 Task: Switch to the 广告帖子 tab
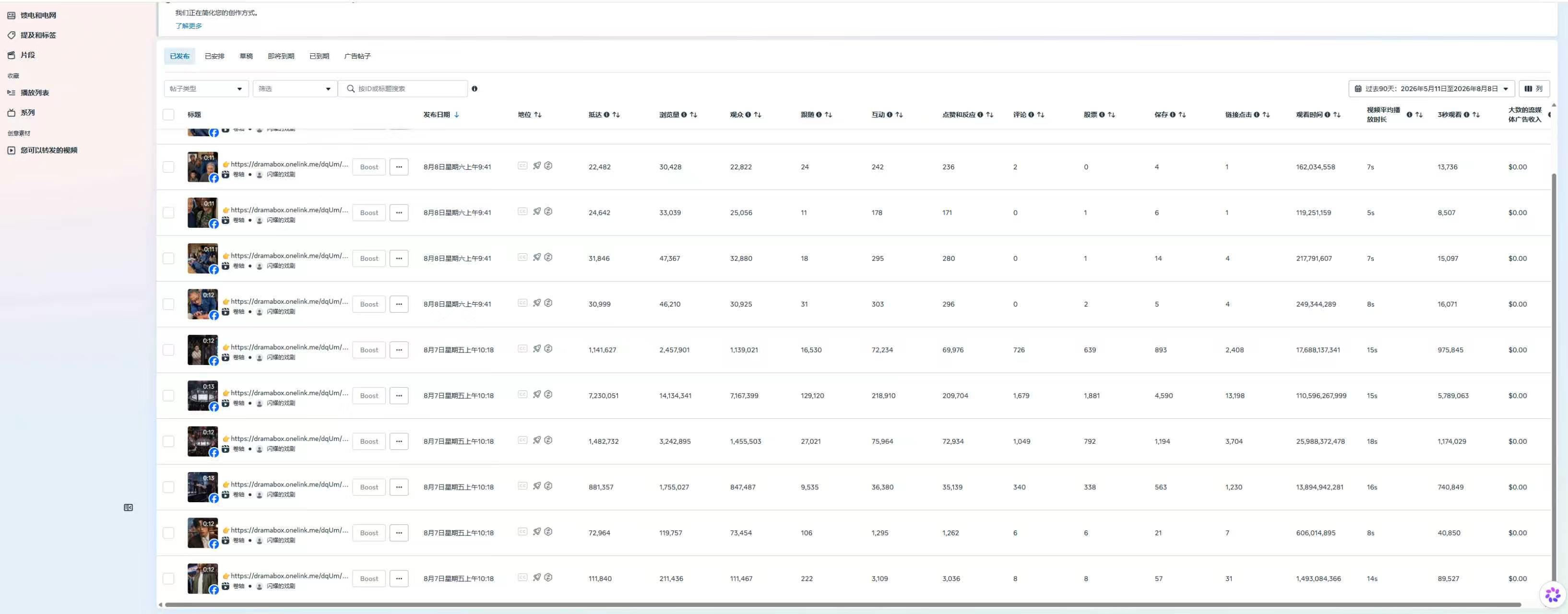(357, 56)
